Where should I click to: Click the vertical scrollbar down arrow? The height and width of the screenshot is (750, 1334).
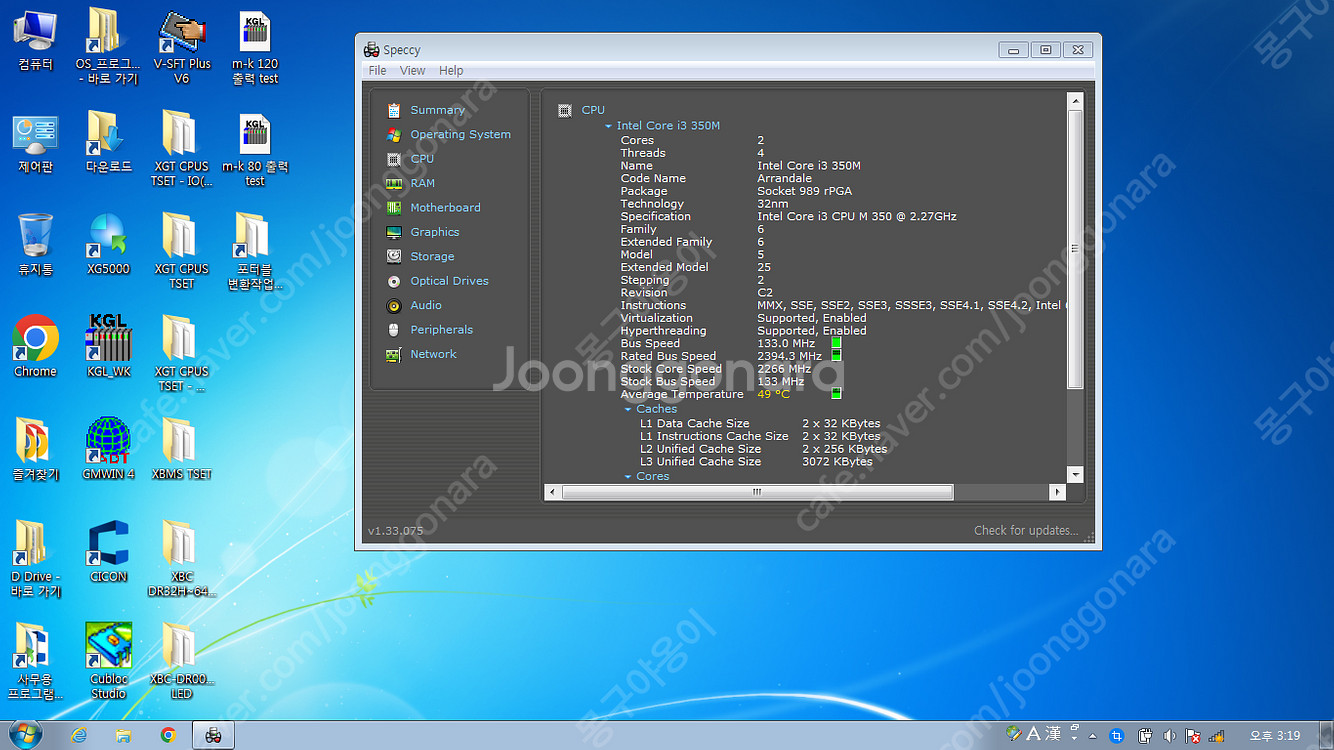[x=1076, y=475]
